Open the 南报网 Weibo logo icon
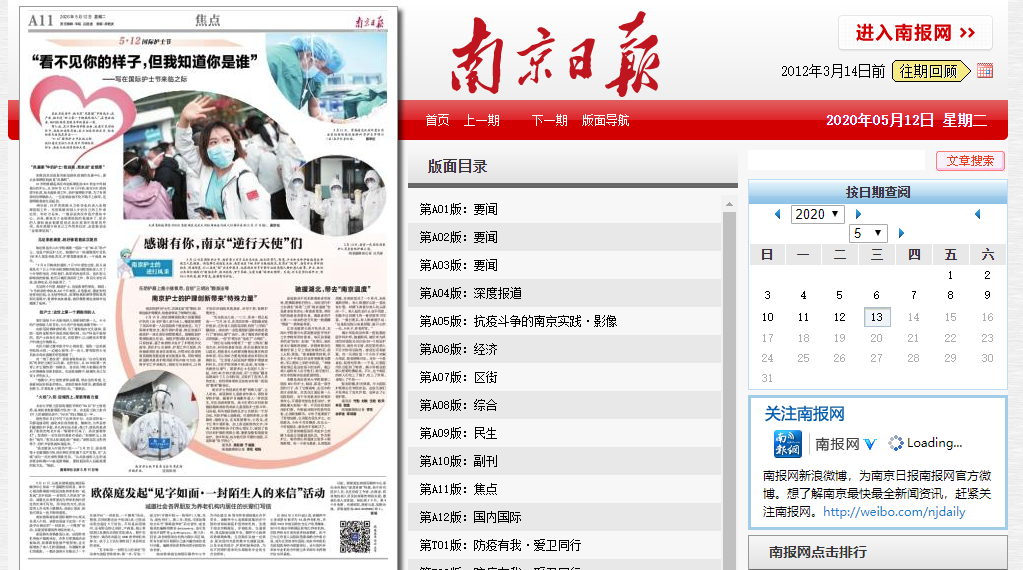The height and width of the screenshot is (570, 1023). [787, 444]
